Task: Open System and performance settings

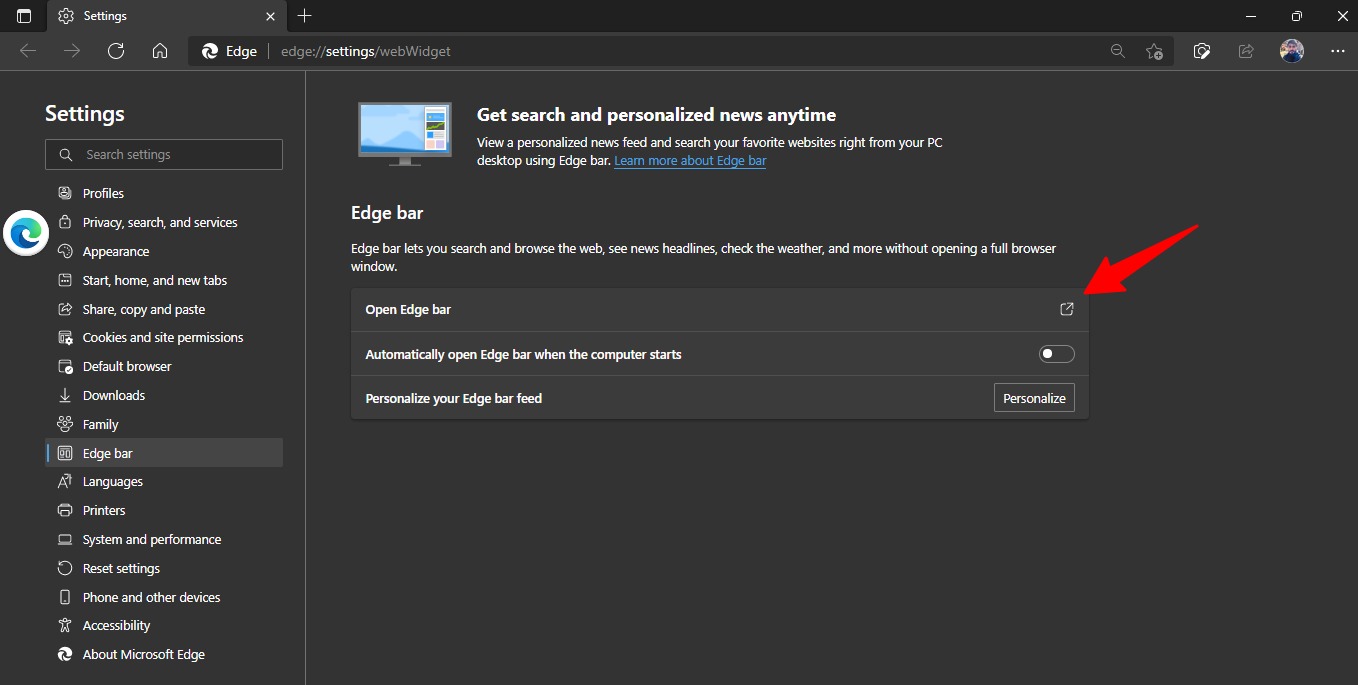Action: click(164, 539)
